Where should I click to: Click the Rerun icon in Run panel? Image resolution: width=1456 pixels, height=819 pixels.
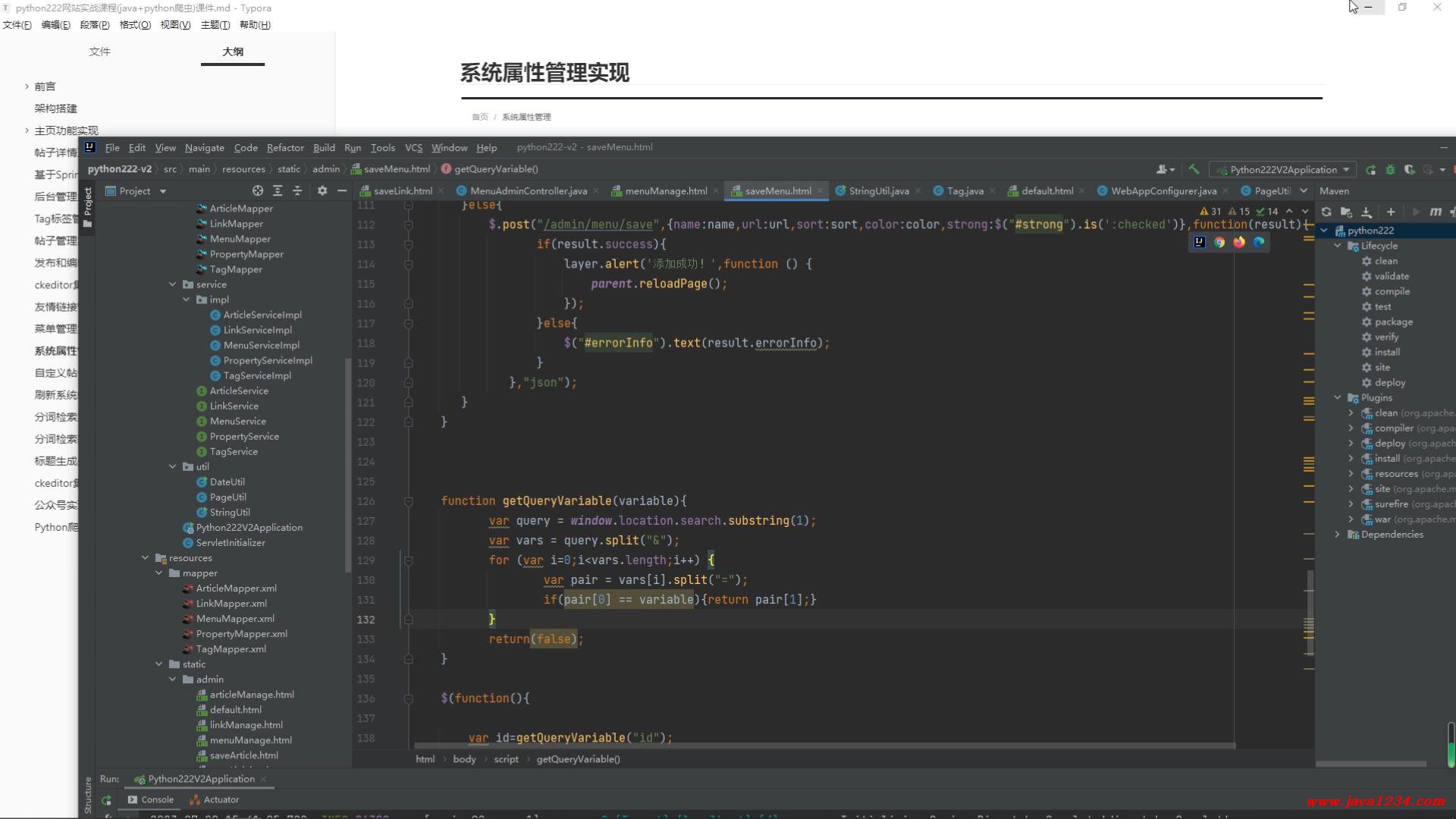point(106,800)
